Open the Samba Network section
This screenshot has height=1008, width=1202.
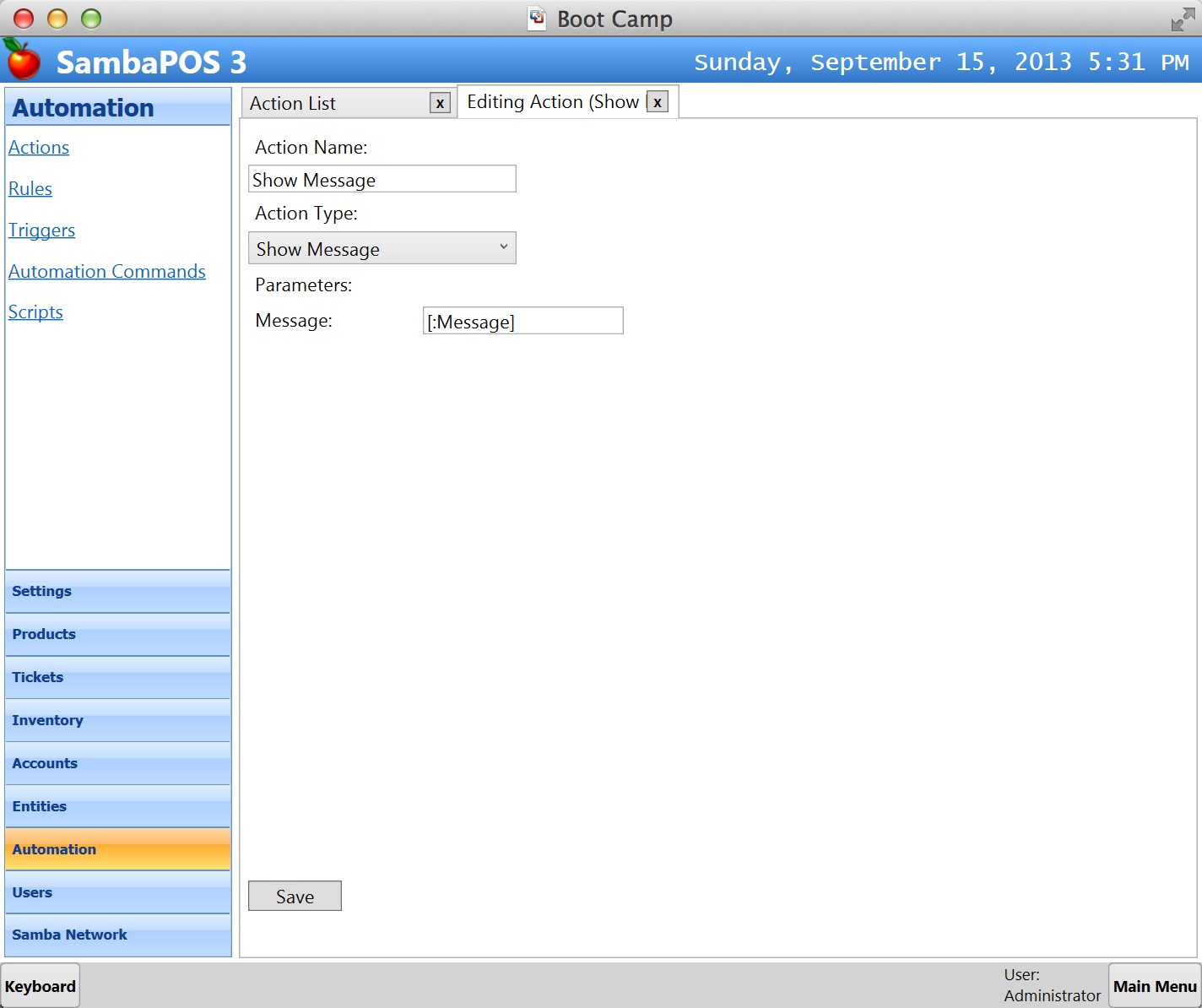point(117,935)
